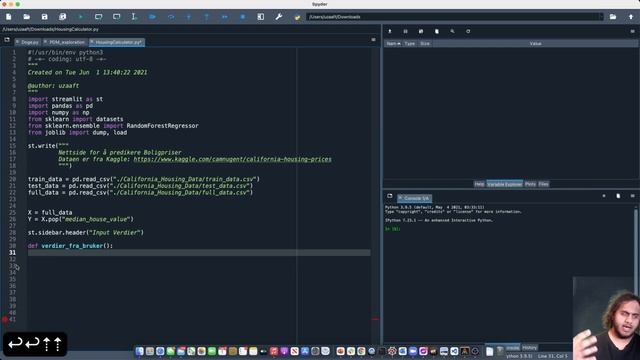
Task: Select the Console 1/A tab
Action: [x=414, y=198]
